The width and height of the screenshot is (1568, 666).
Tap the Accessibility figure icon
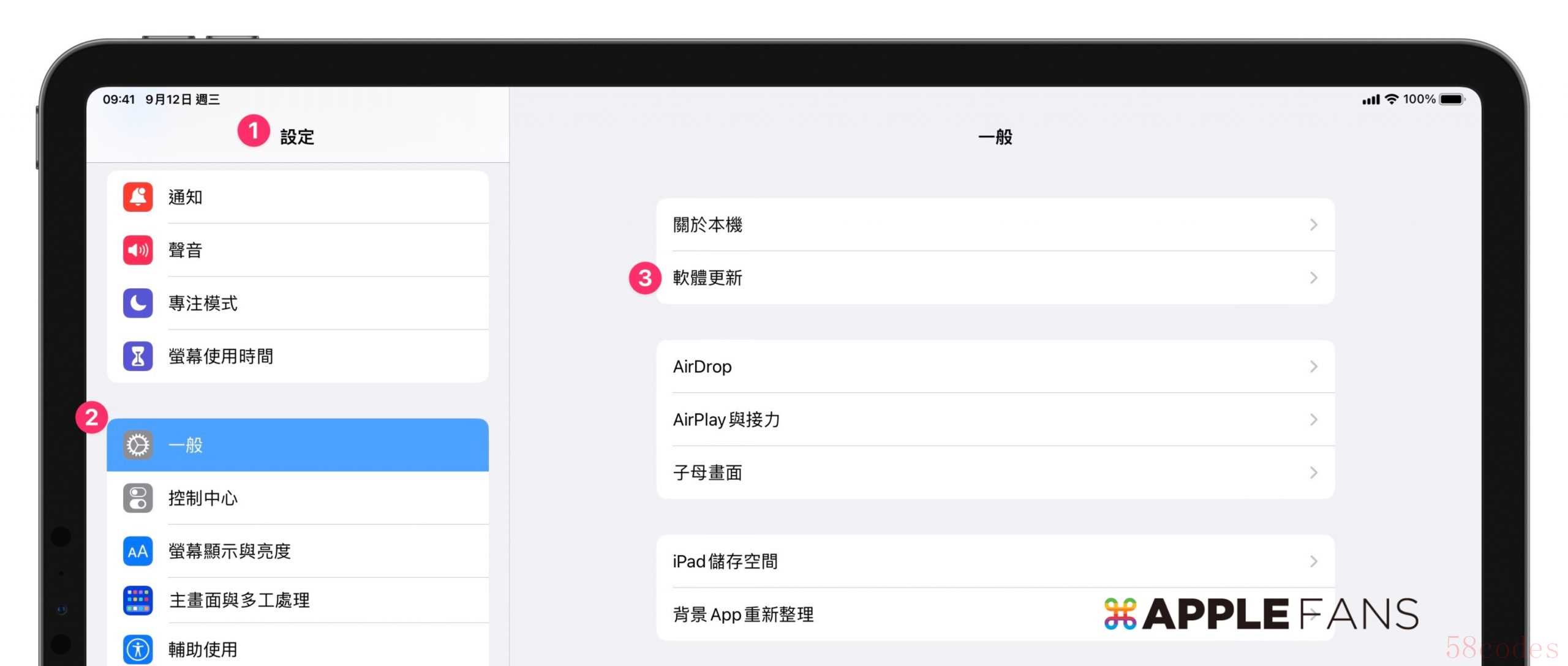tap(138, 649)
